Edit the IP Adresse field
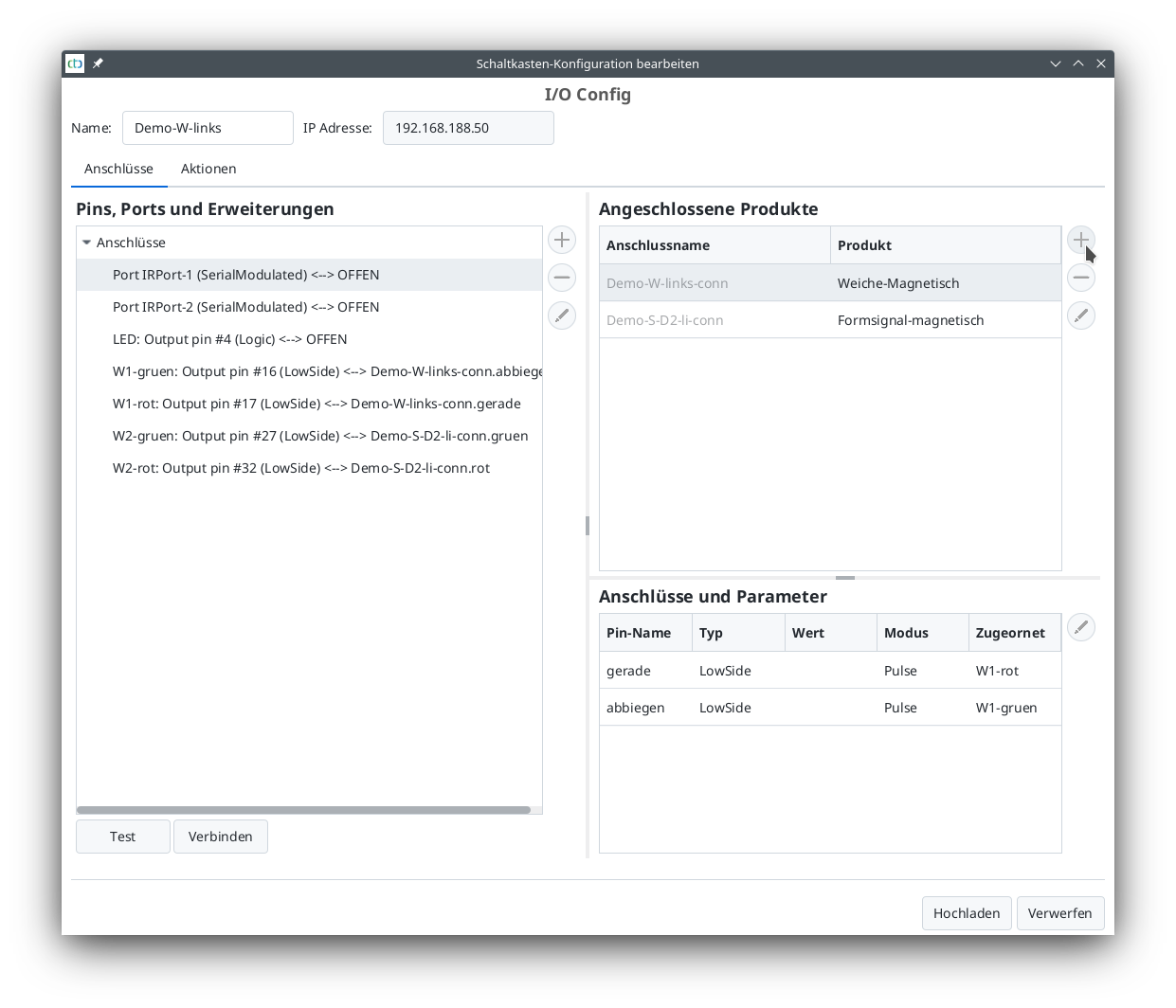Image resolution: width=1176 pixels, height=1008 pixels. (x=467, y=127)
